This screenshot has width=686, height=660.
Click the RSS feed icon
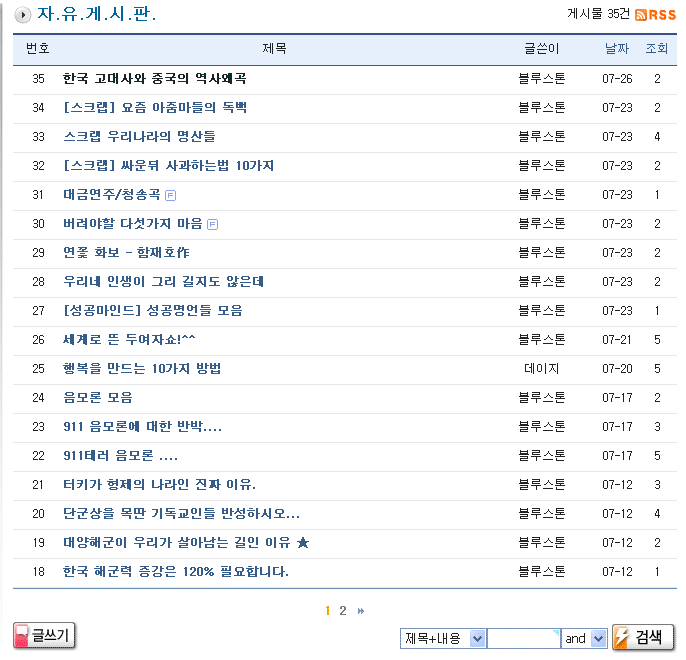pos(655,15)
